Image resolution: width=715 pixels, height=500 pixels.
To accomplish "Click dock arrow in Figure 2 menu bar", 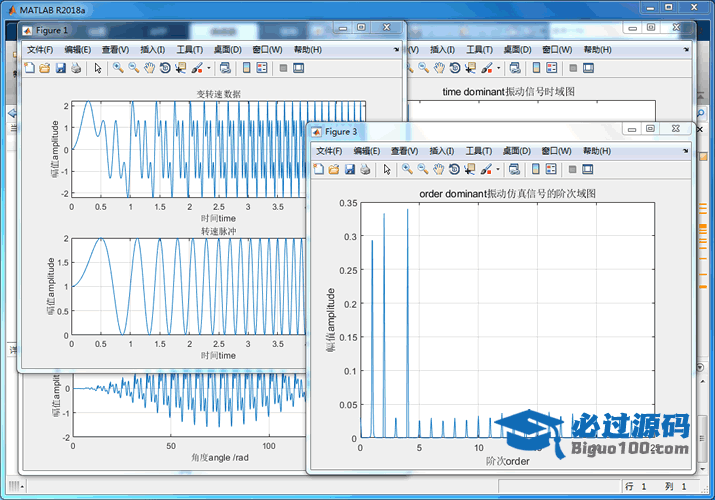I will coord(686,49).
